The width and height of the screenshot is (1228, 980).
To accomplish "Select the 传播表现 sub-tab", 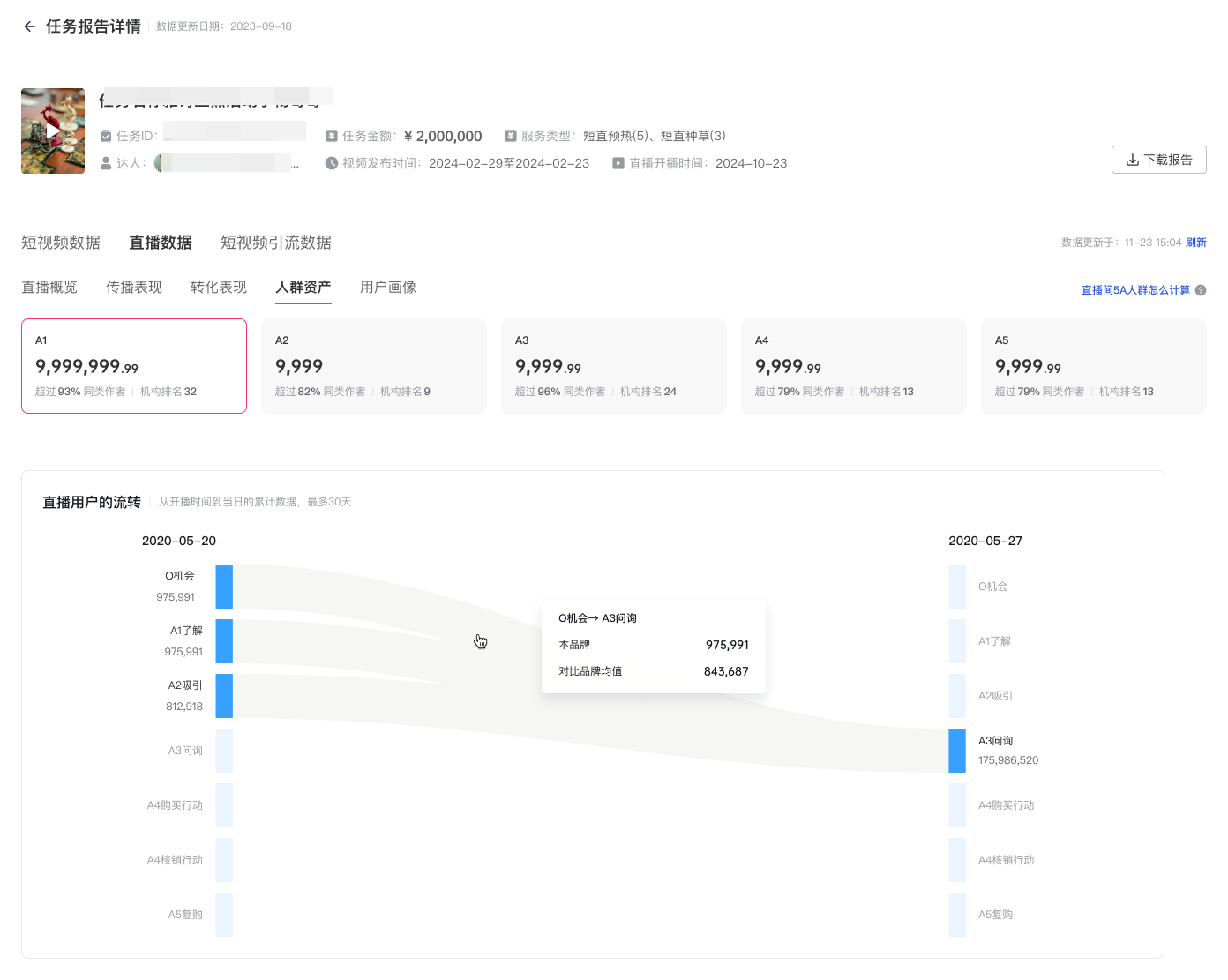I will pyautogui.click(x=134, y=288).
